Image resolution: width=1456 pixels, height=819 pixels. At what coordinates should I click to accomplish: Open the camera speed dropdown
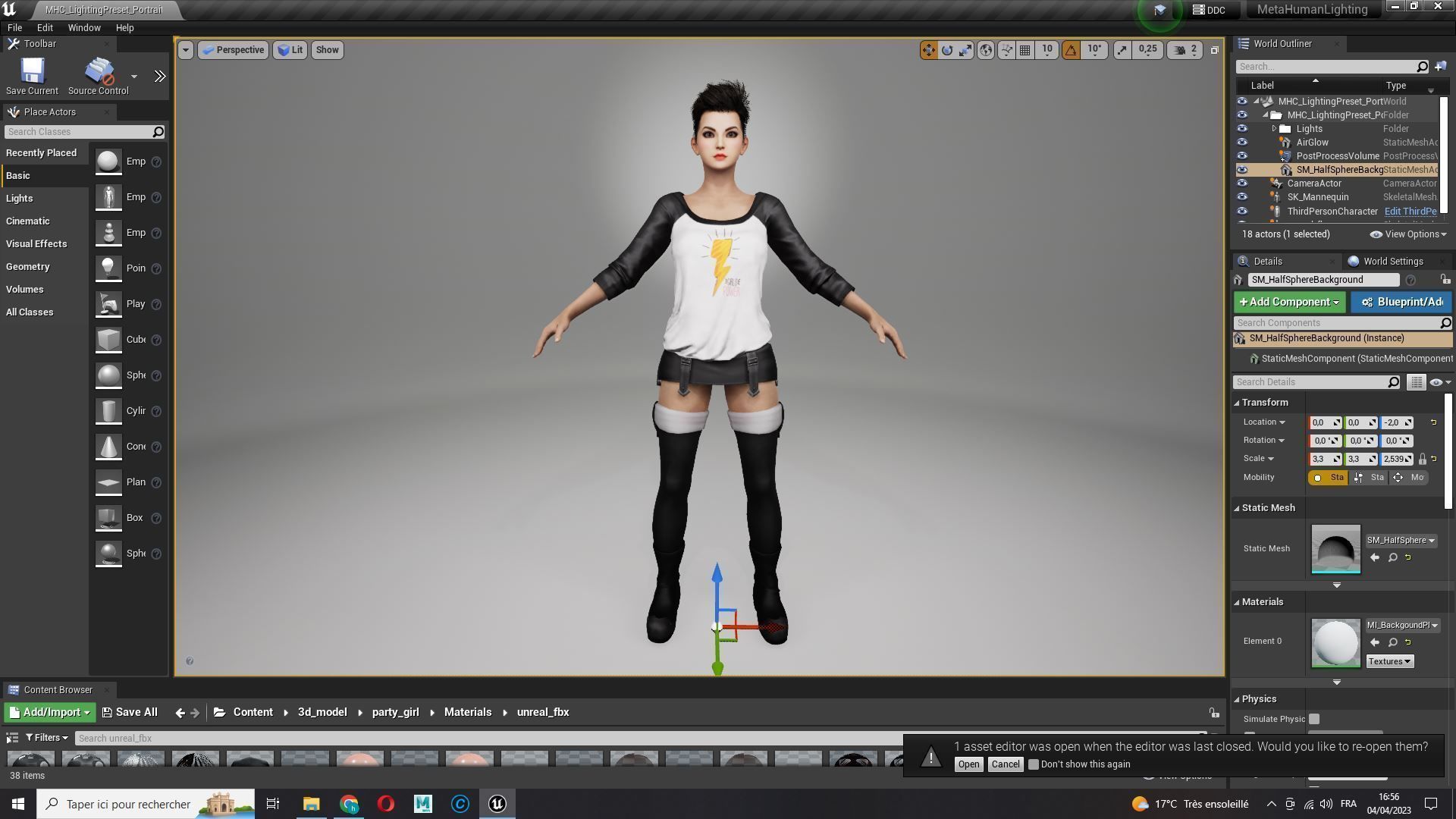pyautogui.click(x=1186, y=50)
